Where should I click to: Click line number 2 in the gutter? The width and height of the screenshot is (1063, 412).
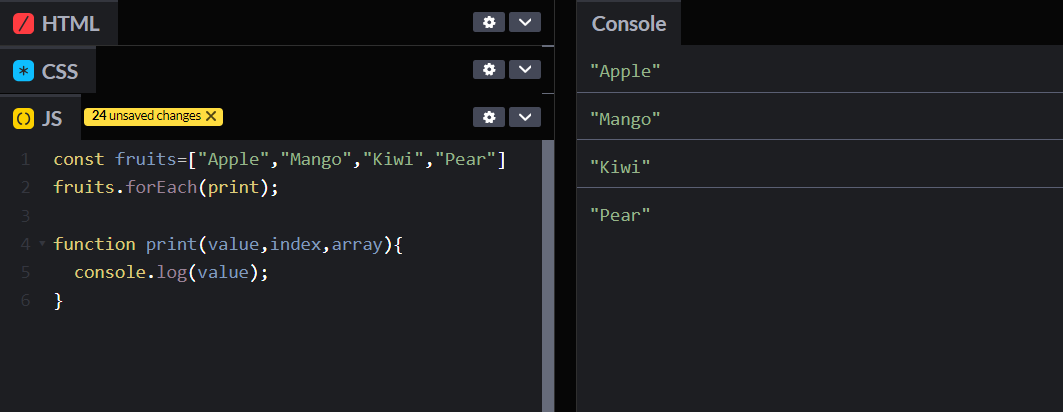pos(25,187)
